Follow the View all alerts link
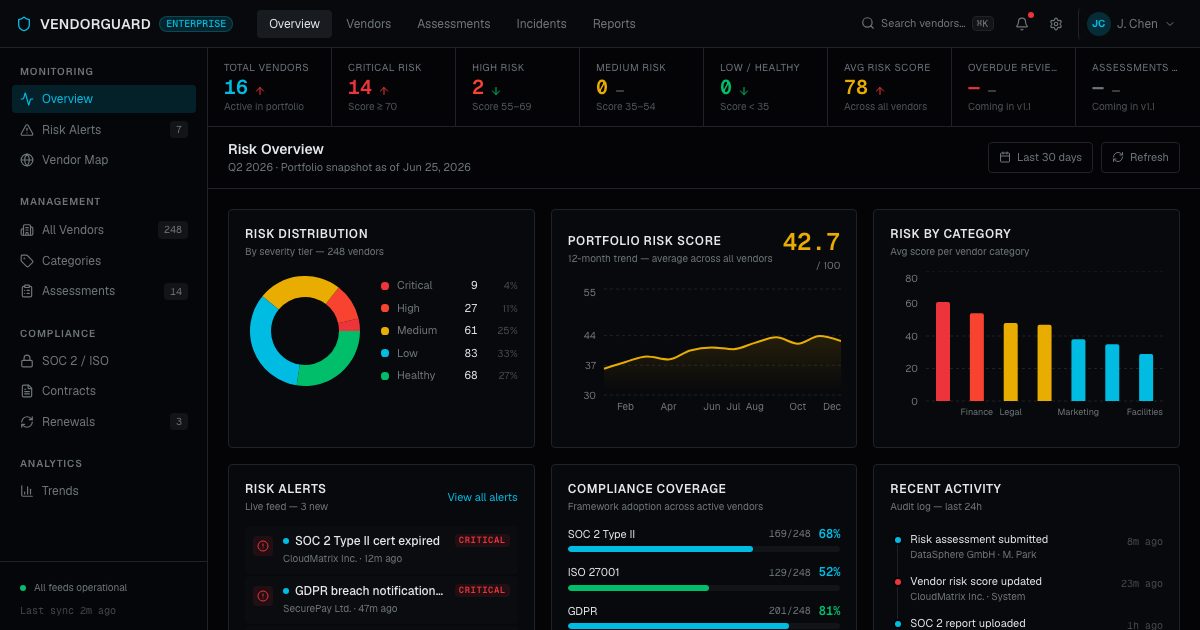The width and height of the screenshot is (1200, 630). [482, 497]
